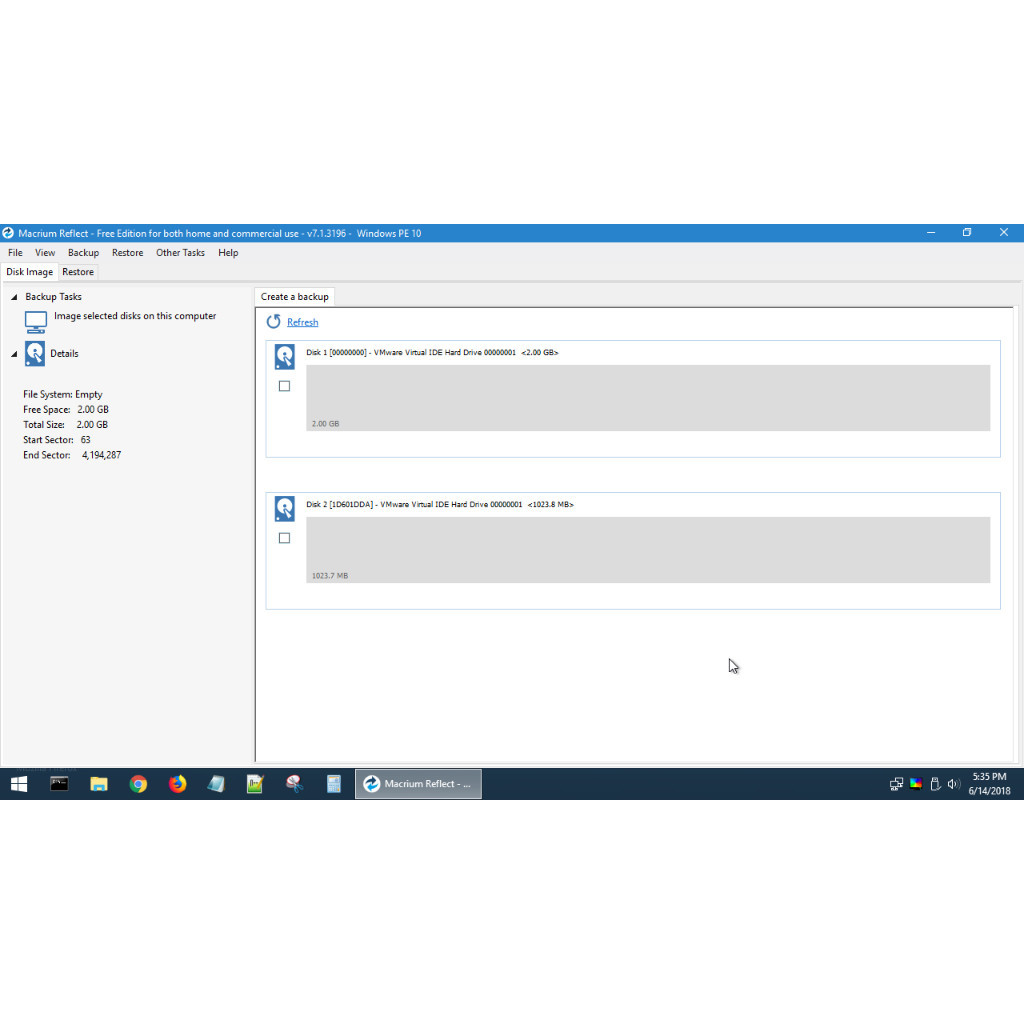Launch Firefox from the taskbar

point(177,784)
